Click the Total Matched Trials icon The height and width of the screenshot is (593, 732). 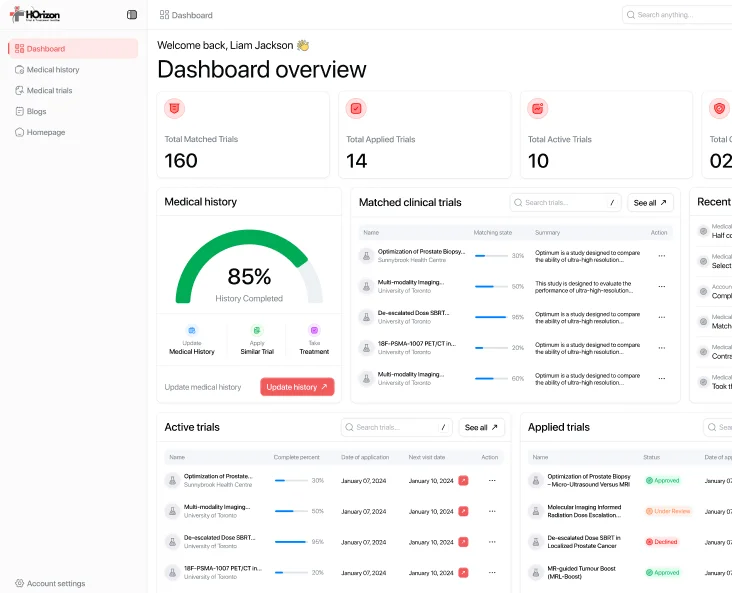click(175, 108)
